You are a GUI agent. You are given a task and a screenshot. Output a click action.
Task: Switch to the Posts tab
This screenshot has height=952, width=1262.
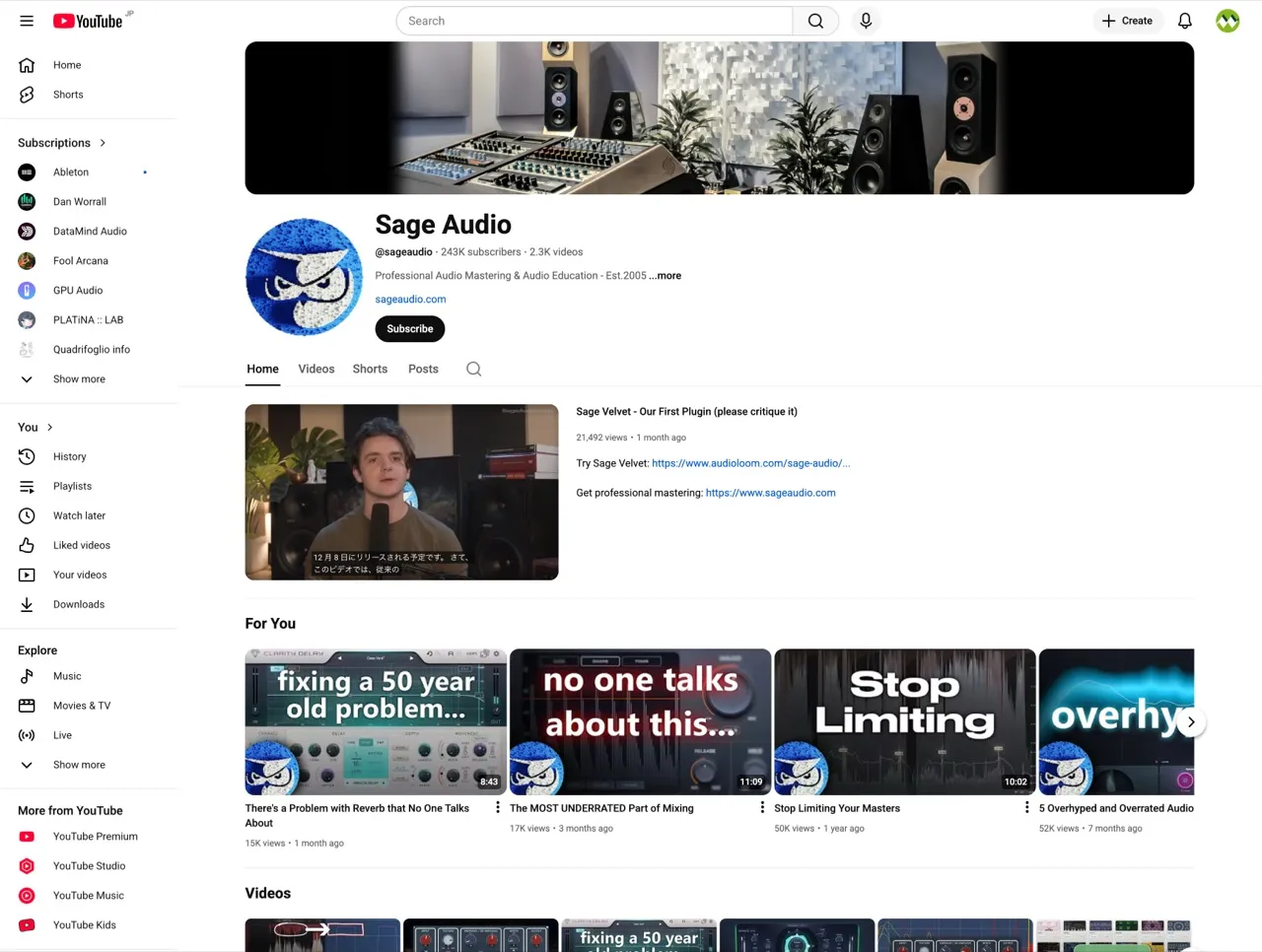click(423, 369)
